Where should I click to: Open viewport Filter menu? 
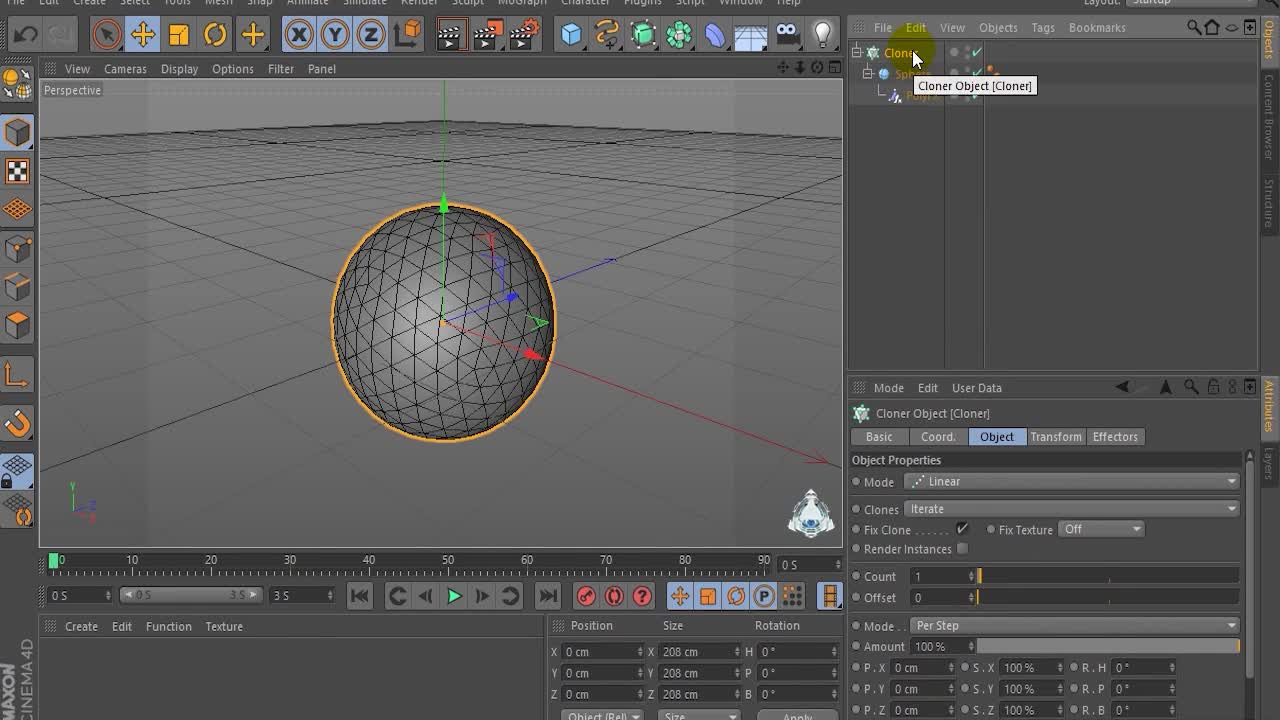[281, 69]
